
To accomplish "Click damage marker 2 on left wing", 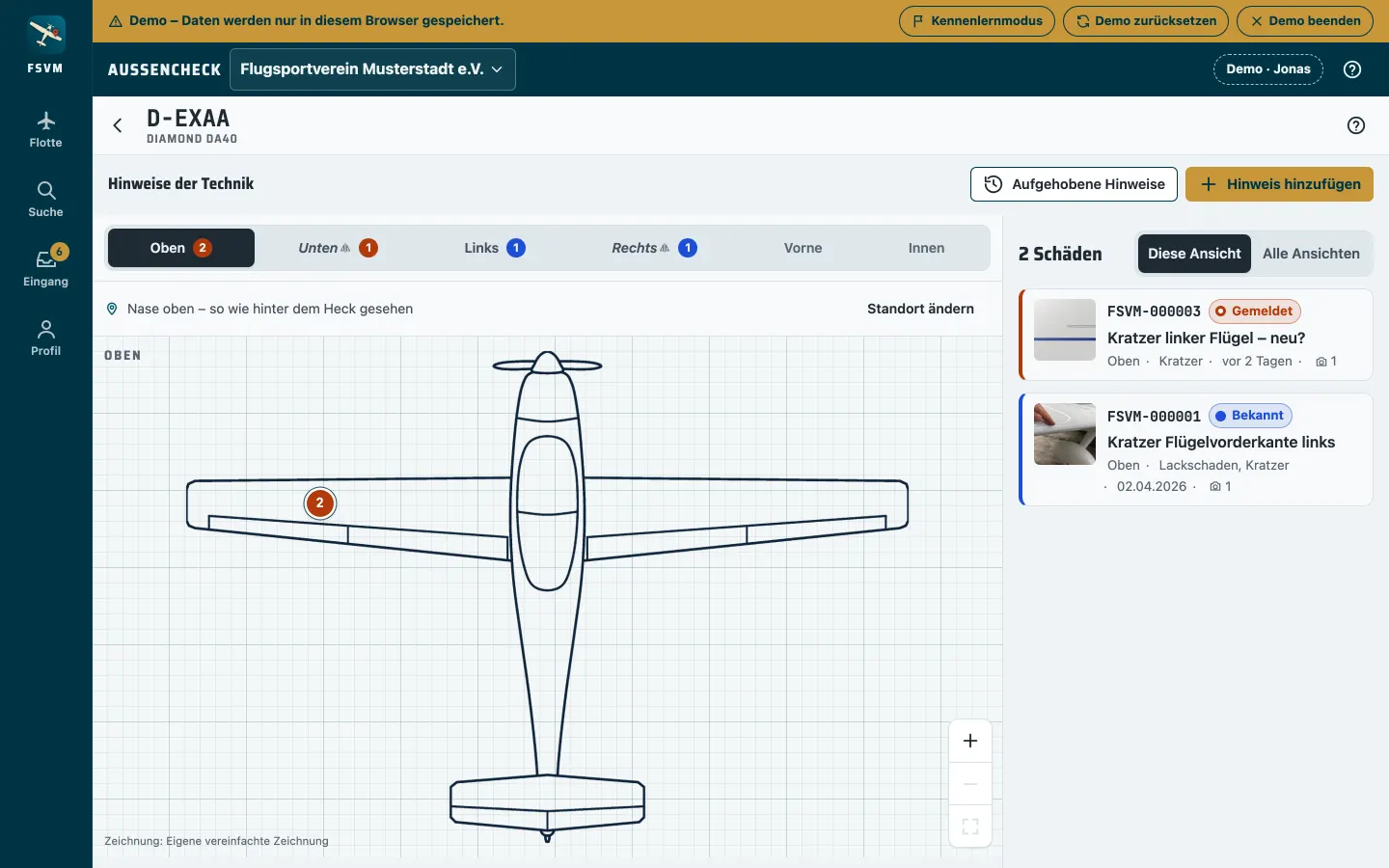I will pyautogui.click(x=320, y=503).
